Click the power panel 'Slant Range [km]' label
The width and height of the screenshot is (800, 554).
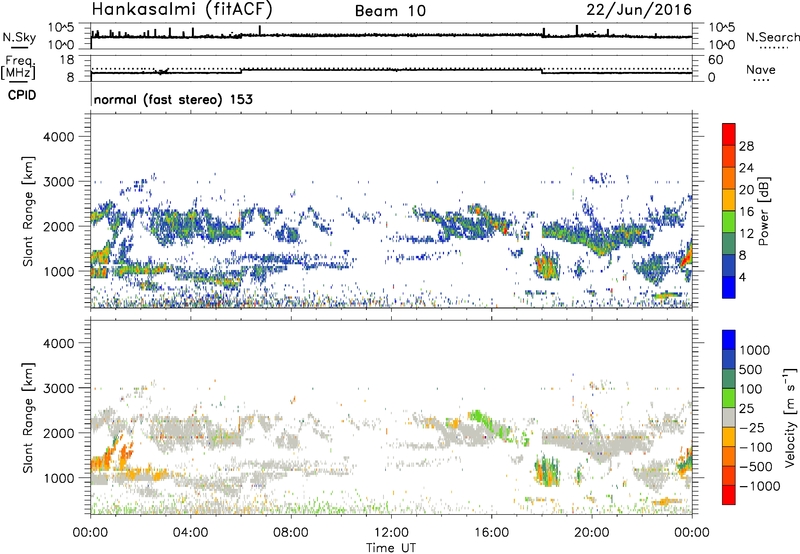coord(28,211)
